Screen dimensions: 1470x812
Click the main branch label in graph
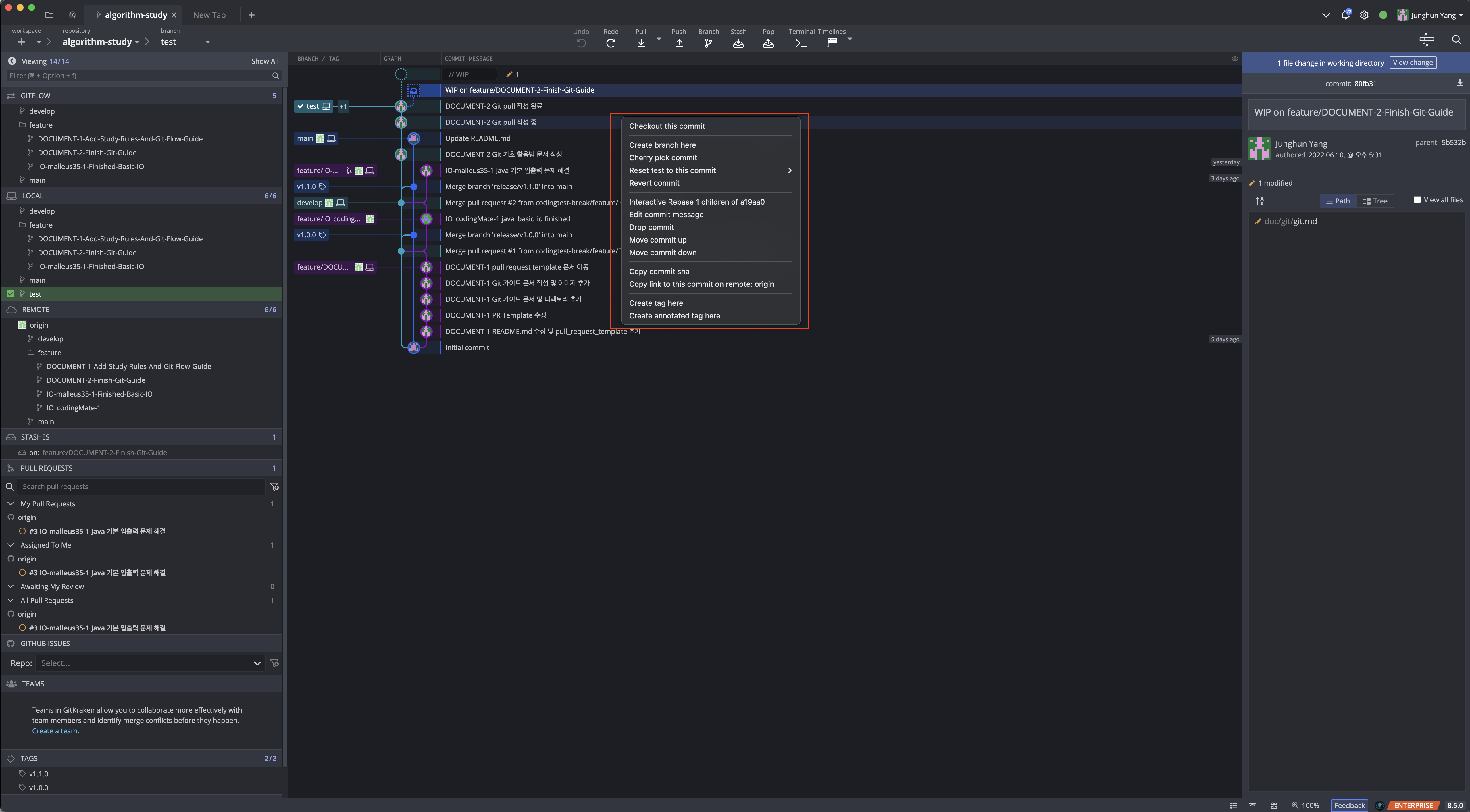click(x=317, y=138)
